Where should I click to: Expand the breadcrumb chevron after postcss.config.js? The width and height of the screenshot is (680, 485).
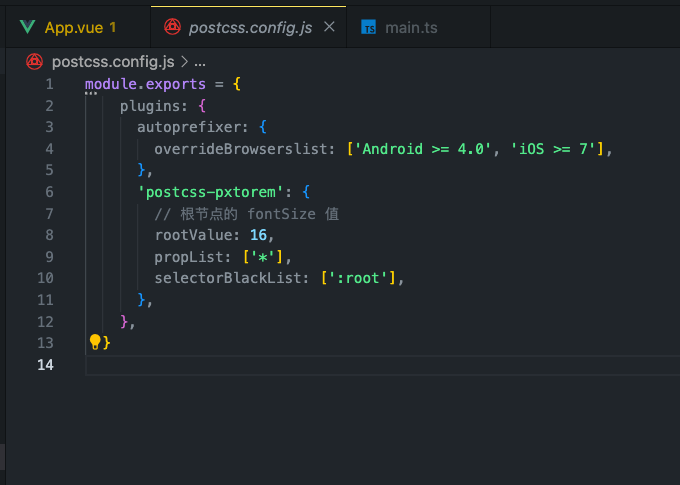184,62
